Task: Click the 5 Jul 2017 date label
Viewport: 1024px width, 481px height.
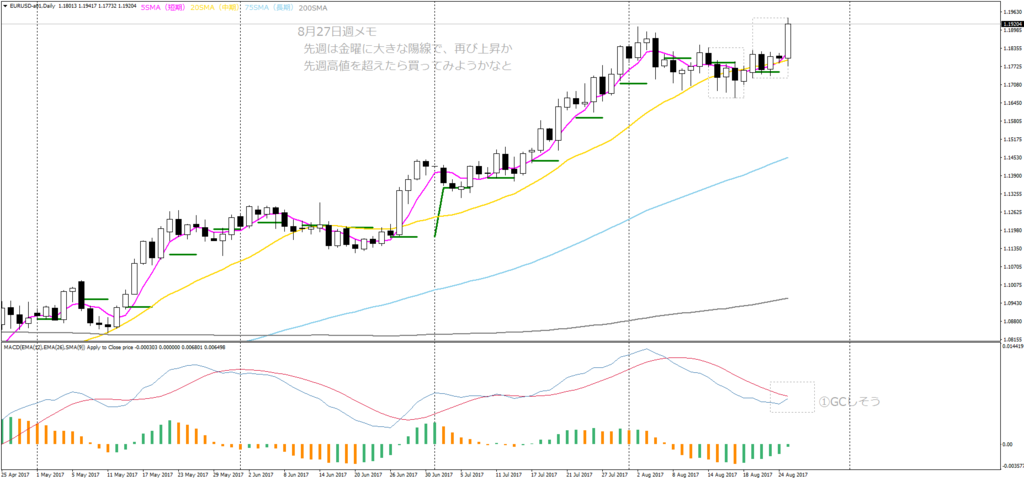Action: coord(471,475)
